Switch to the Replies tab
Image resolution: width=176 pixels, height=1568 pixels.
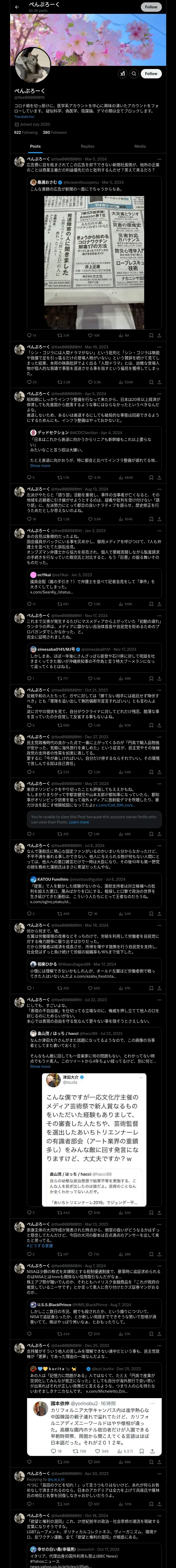pos(87,146)
